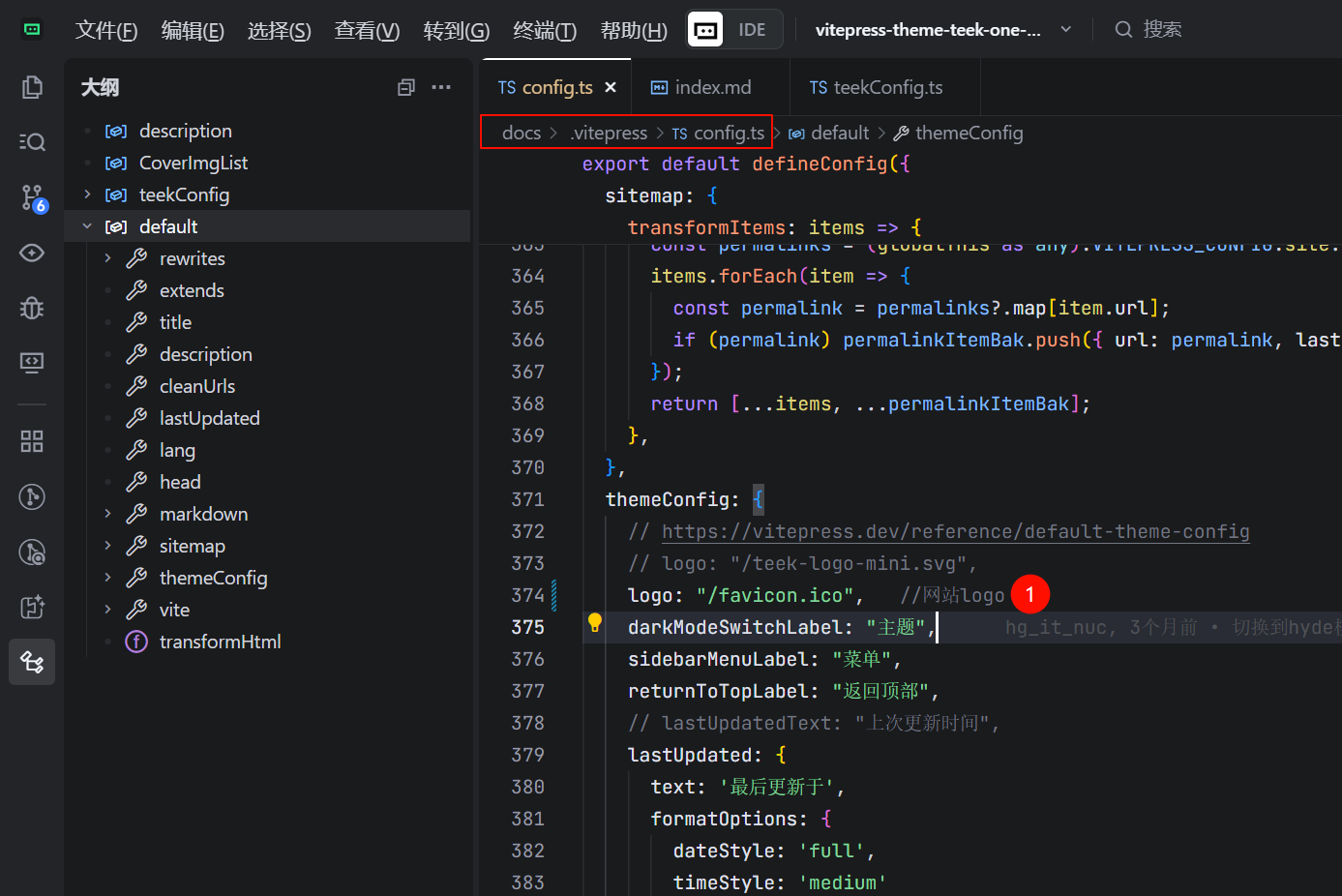Screen dimensions: 1342x896
Task: Click the text "/favicon.ico" on line 374
Action: point(774,595)
